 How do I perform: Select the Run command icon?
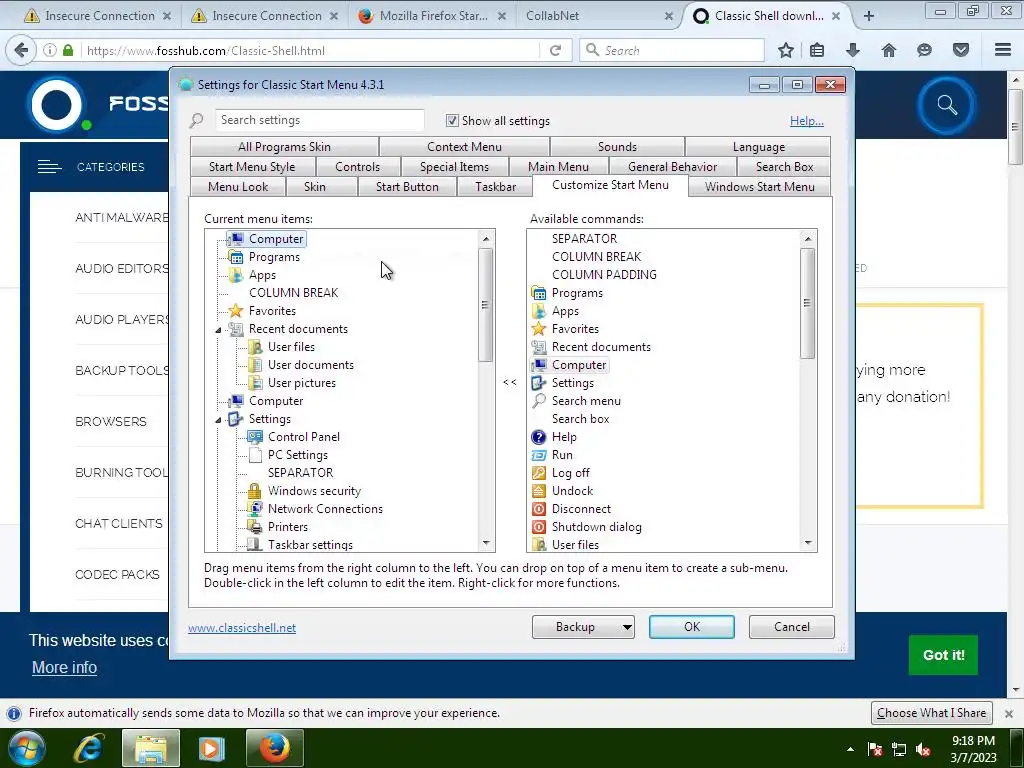click(539, 455)
